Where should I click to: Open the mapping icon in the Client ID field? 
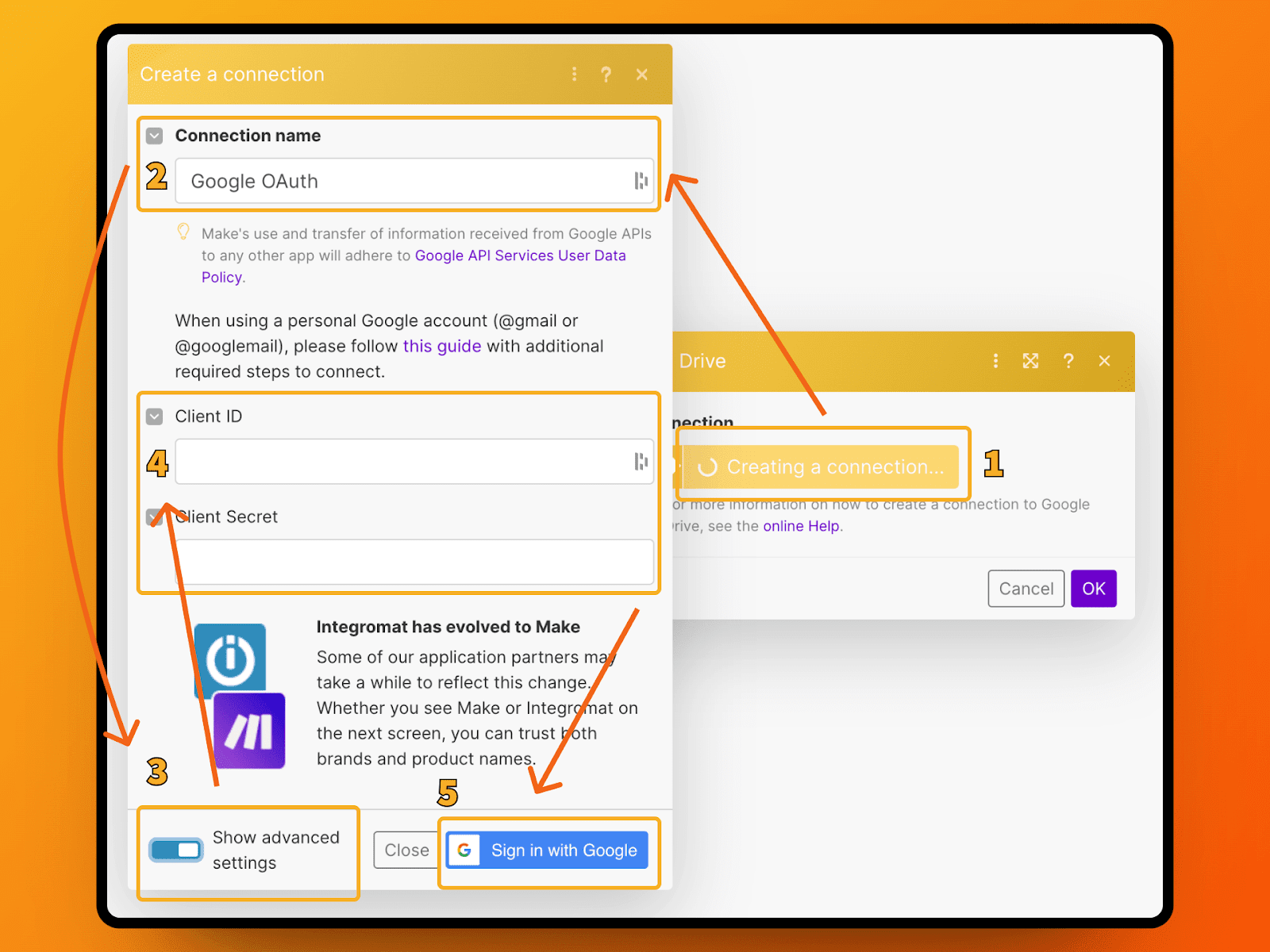641,462
